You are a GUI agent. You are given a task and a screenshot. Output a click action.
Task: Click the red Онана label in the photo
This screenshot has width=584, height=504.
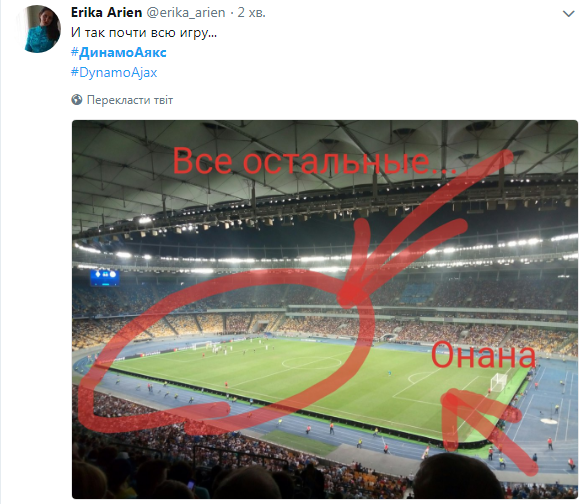point(483,355)
